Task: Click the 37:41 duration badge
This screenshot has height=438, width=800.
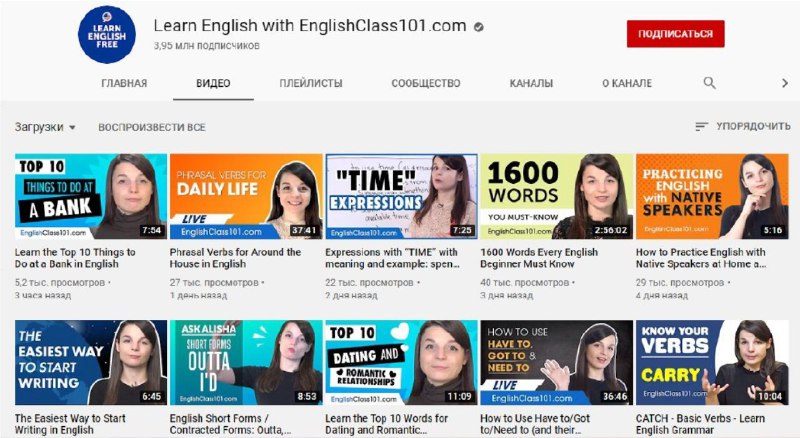Action: click(304, 230)
